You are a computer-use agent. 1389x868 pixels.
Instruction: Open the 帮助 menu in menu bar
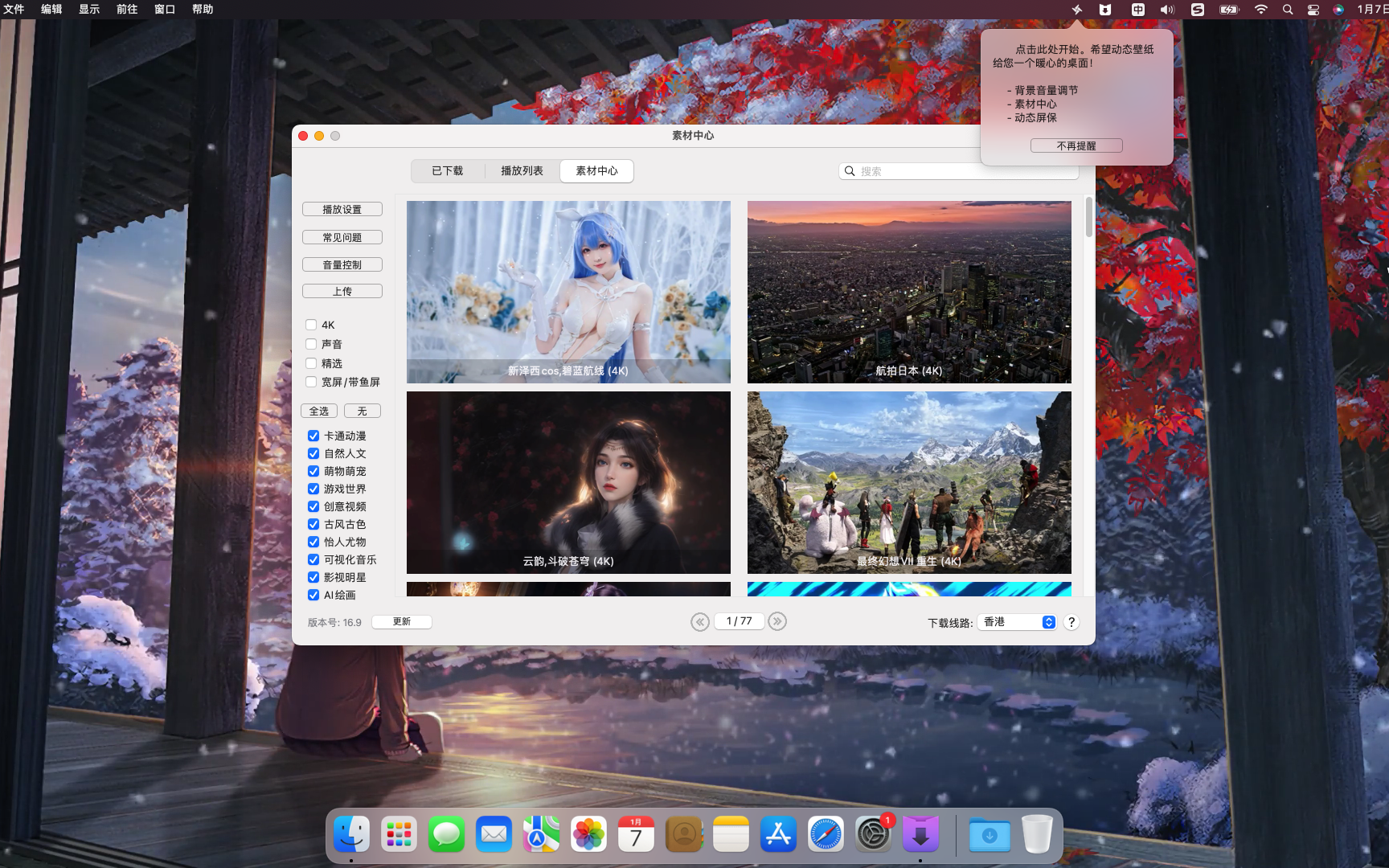click(x=202, y=10)
